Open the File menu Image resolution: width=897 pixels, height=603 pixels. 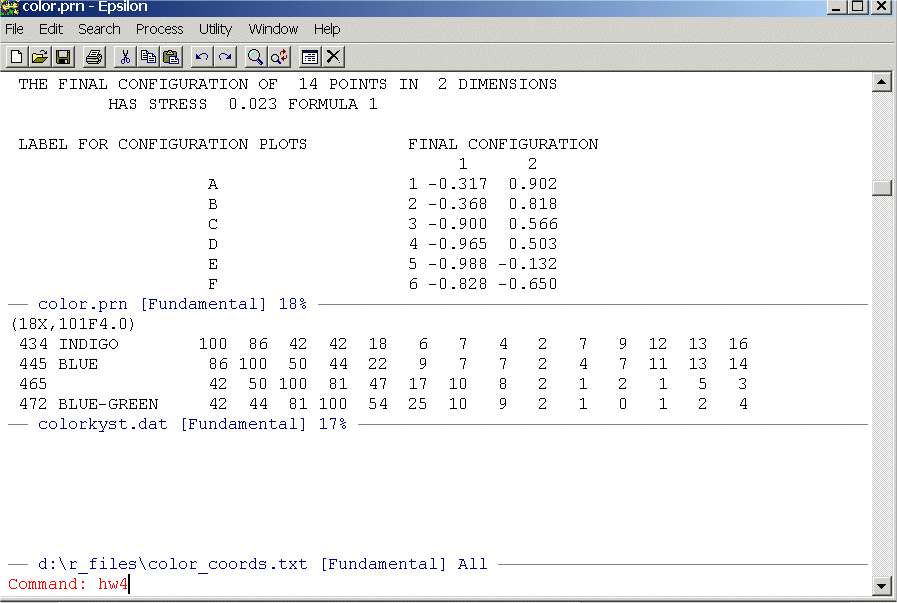point(14,29)
